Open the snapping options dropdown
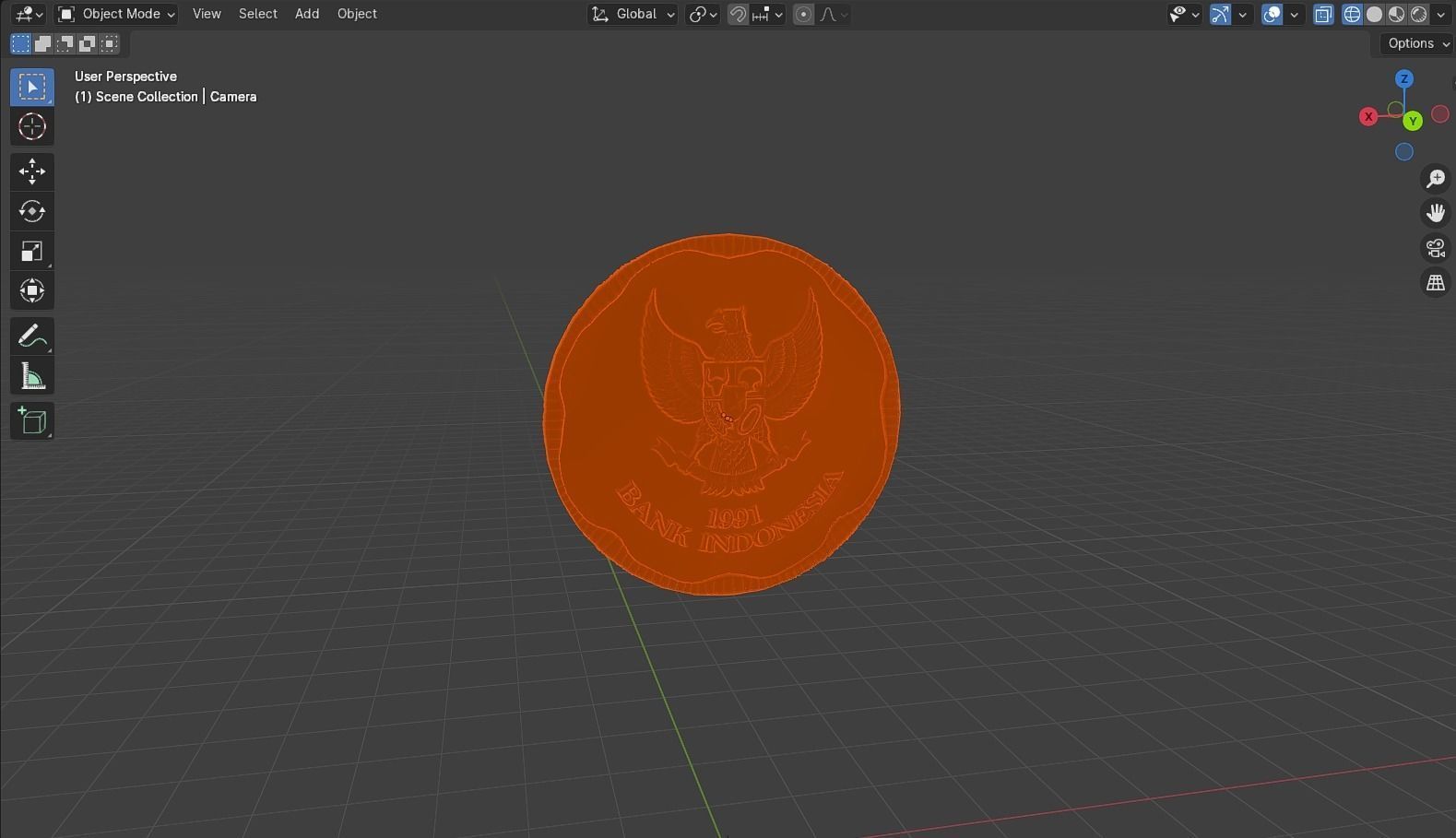The image size is (1456, 838). click(767, 14)
